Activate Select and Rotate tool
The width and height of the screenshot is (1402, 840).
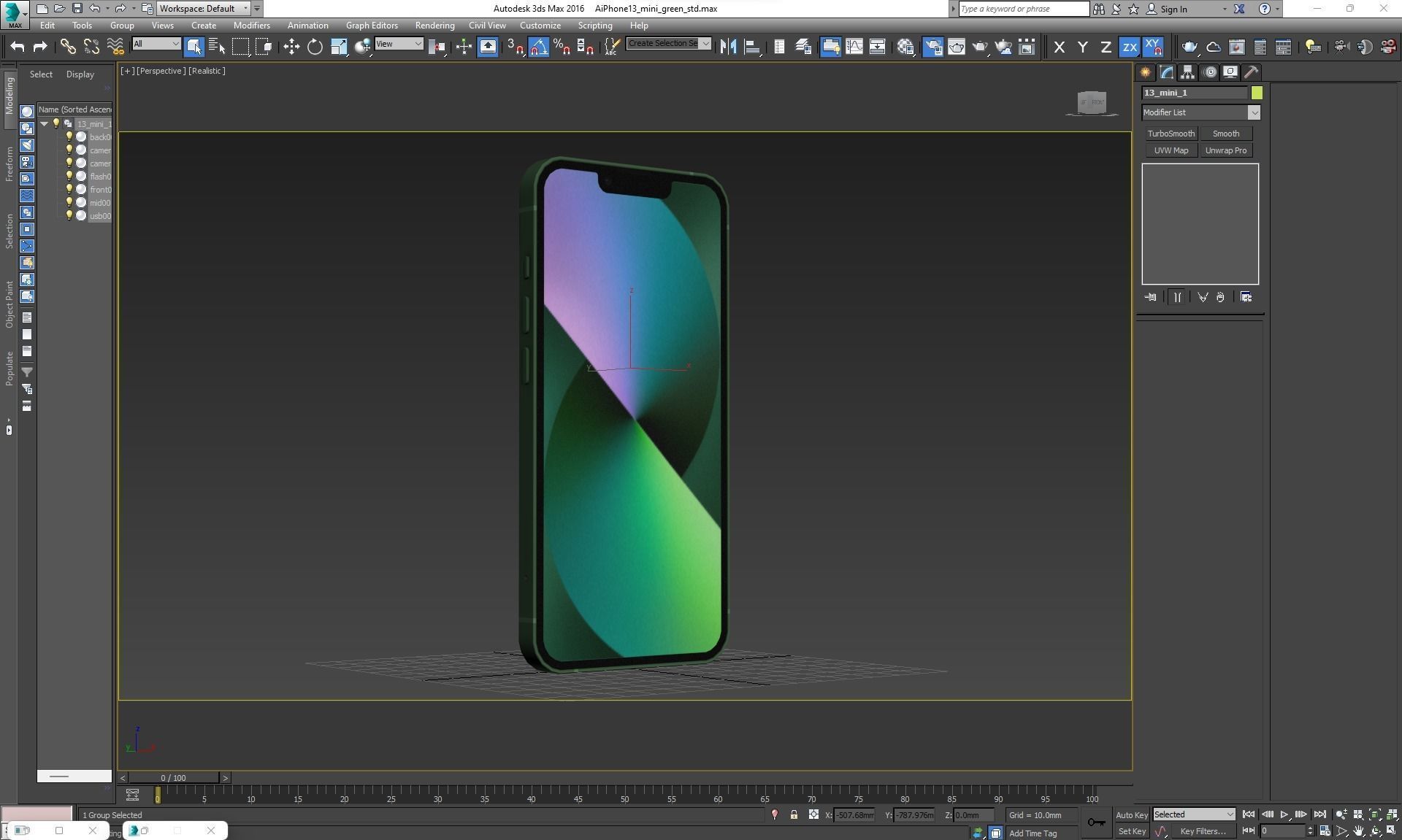tap(315, 47)
